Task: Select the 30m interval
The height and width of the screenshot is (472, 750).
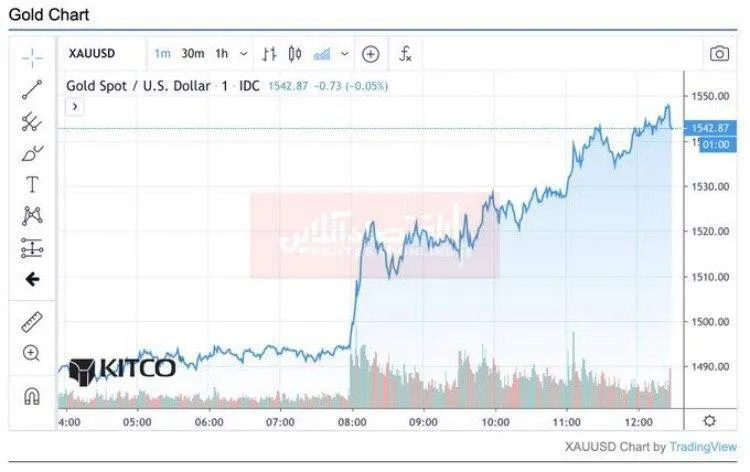Action: tap(193, 54)
